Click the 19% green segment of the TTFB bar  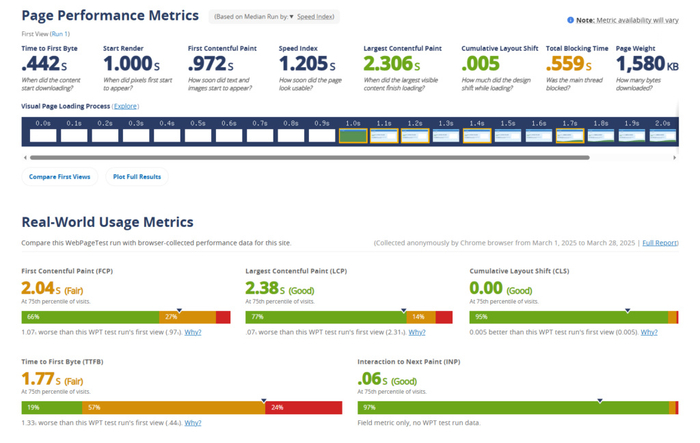pos(52,408)
